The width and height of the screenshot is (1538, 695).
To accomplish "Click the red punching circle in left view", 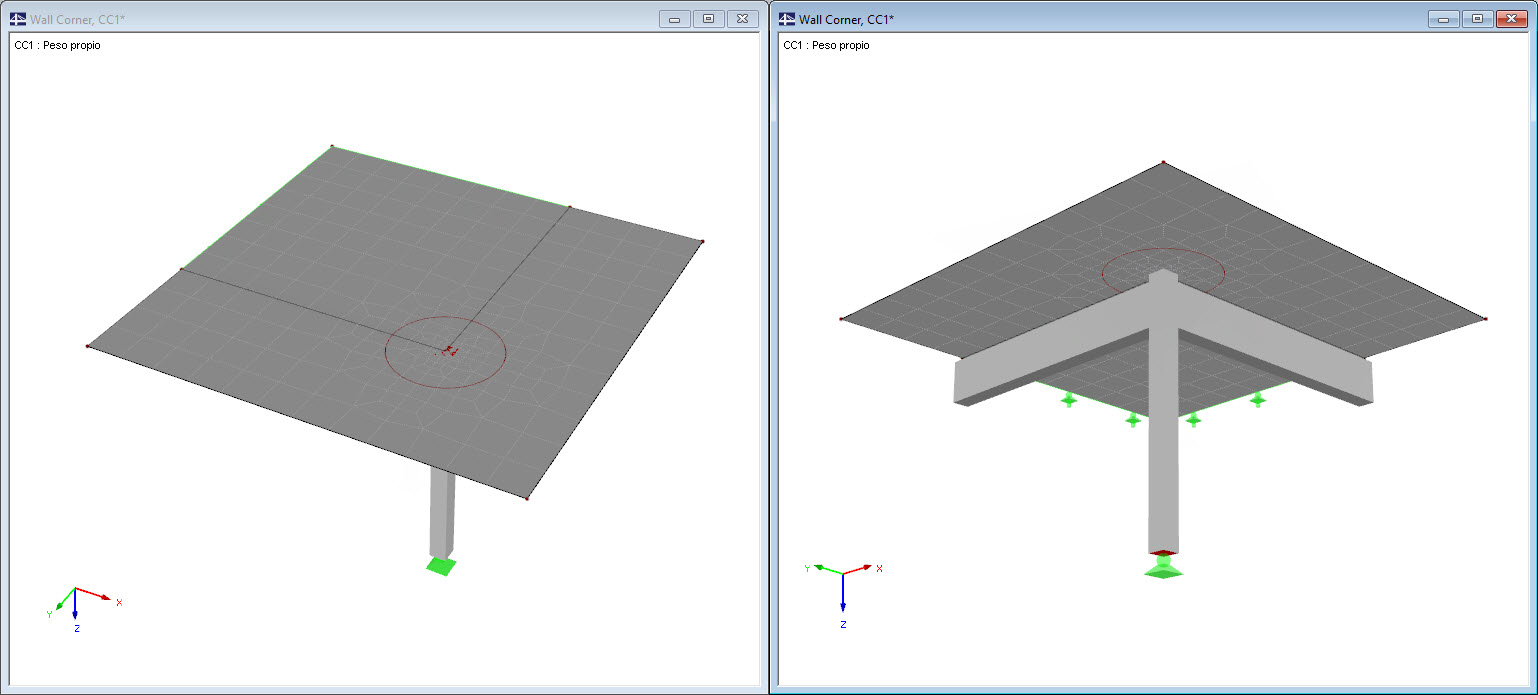I will pyautogui.click(x=446, y=351).
